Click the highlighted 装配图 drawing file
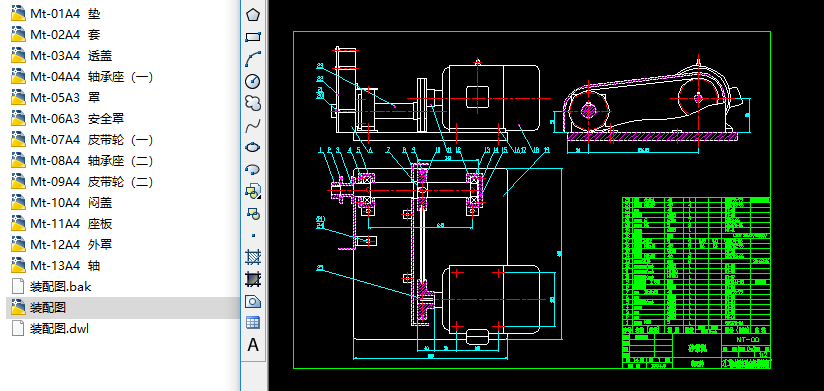The height and width of the screenshot is (391, 824). [123, 307]
